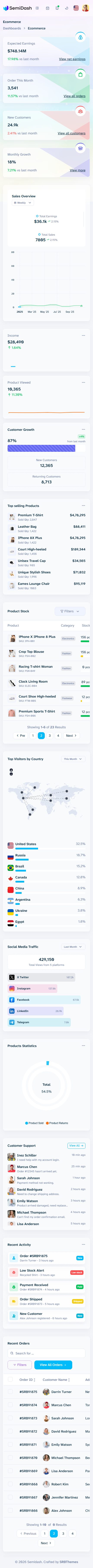
Task: Click the Instagram traffic row icon
Action: [x=11, y=989]
